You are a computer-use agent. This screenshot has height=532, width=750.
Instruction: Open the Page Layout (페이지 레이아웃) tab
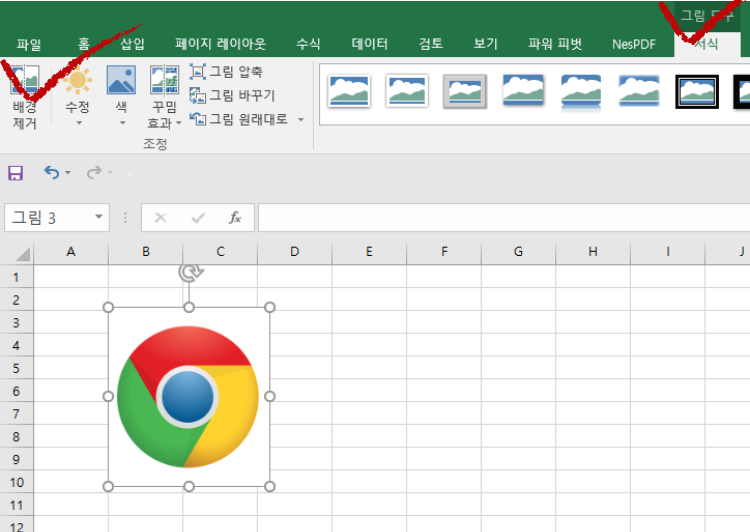tap(220, 44)
